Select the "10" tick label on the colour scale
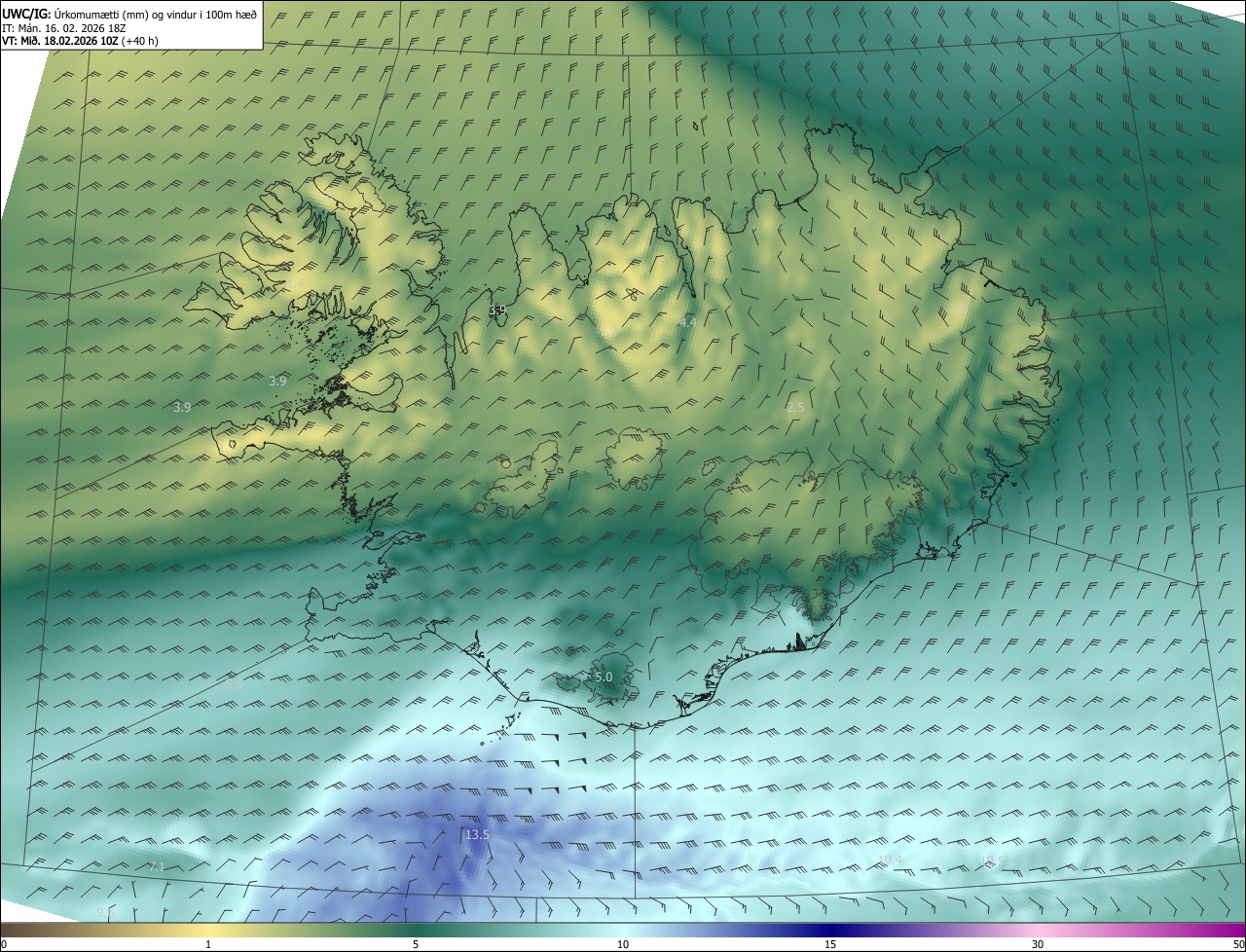The width and height of the screenshot is (1246, 952). click(623, 944)
